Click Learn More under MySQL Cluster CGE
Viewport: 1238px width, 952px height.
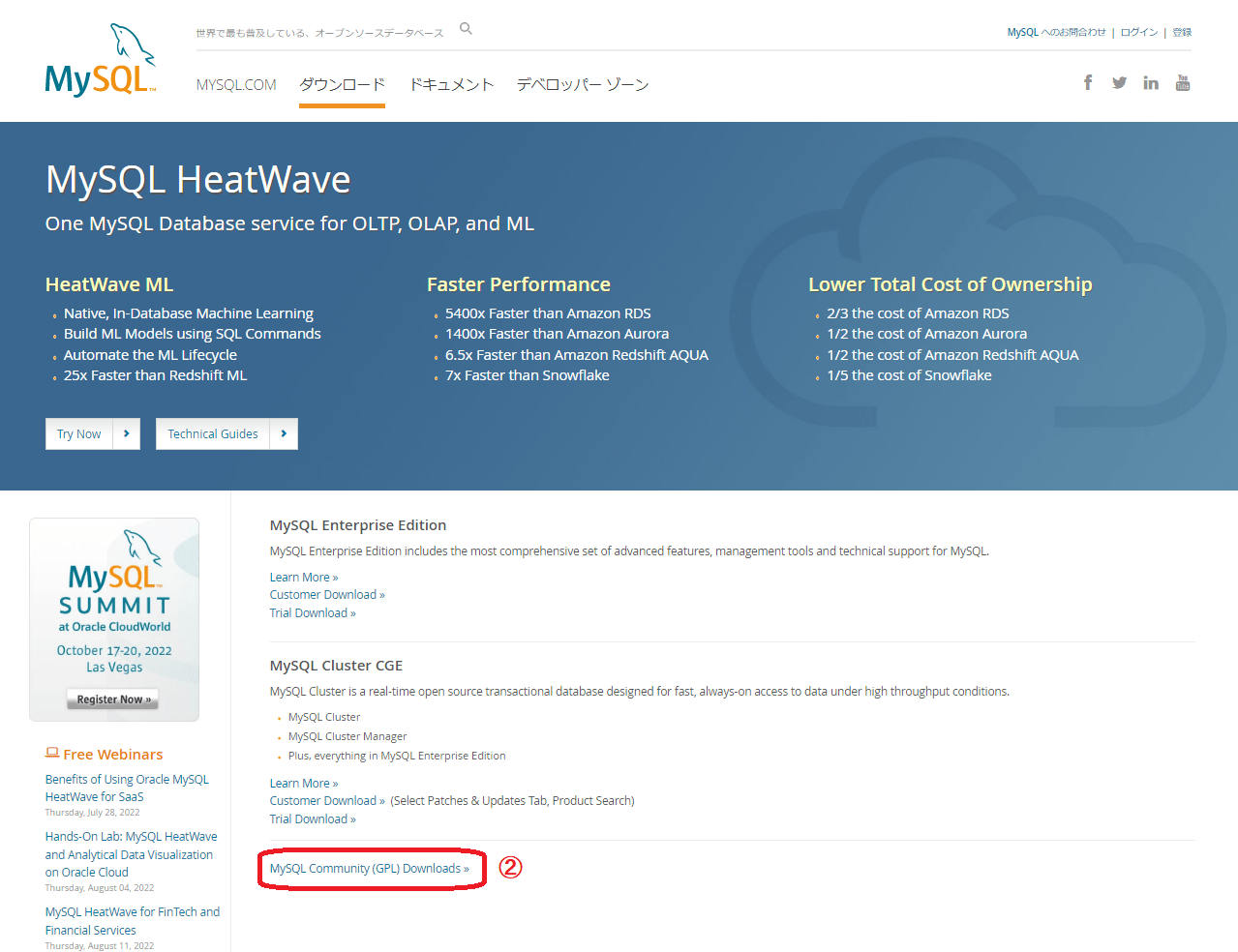304,784
